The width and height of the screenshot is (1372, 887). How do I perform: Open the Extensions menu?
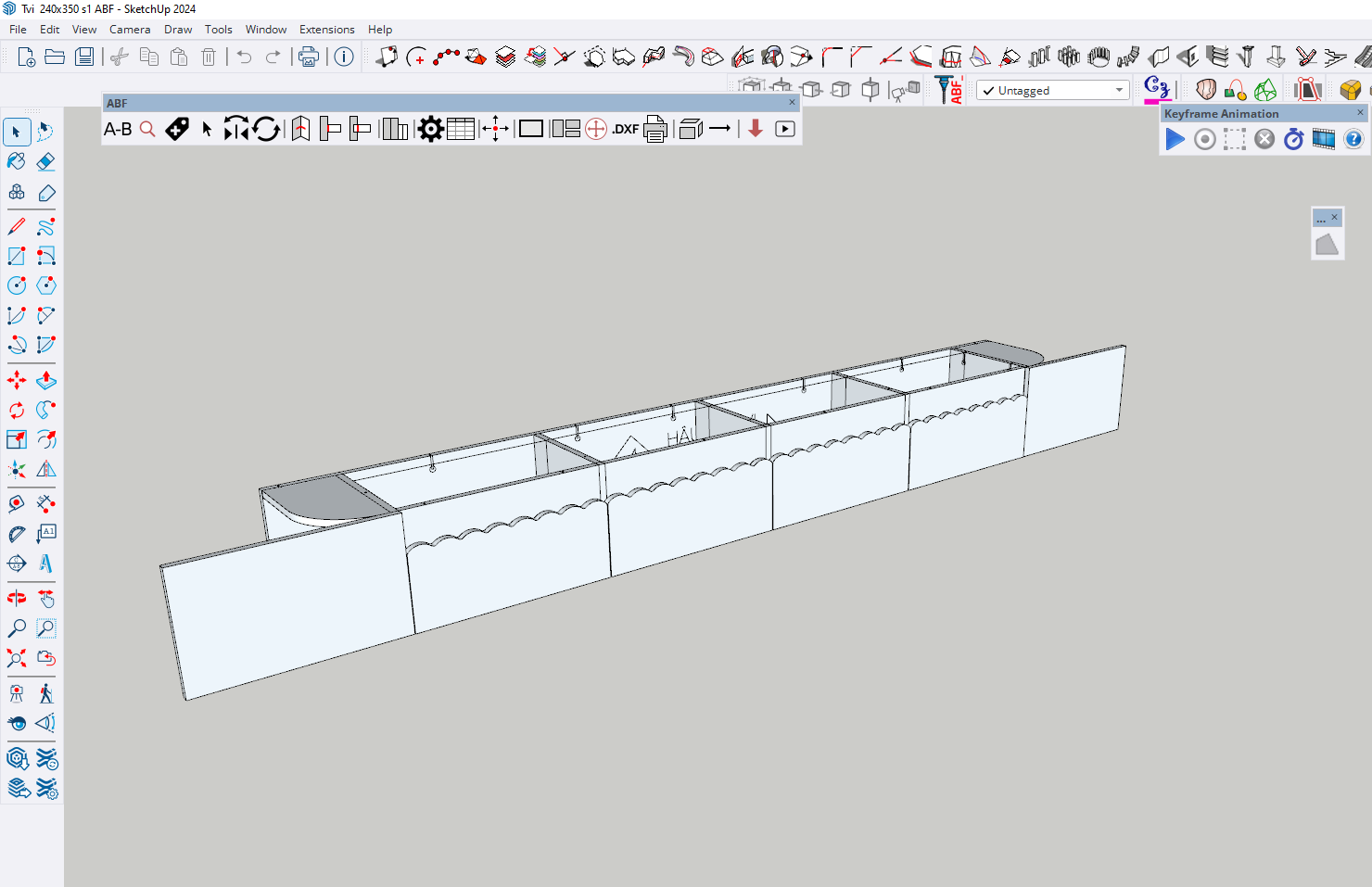[326, 30]
